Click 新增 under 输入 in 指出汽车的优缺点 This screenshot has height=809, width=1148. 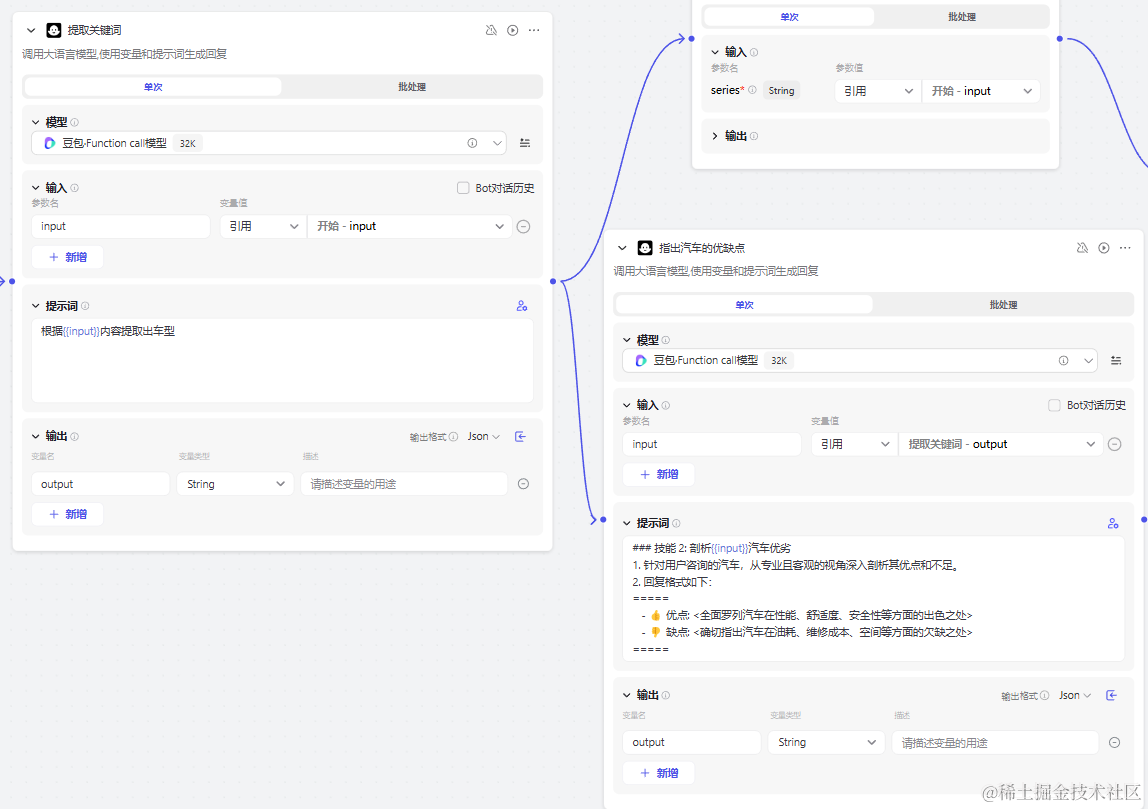click(658, 474)
